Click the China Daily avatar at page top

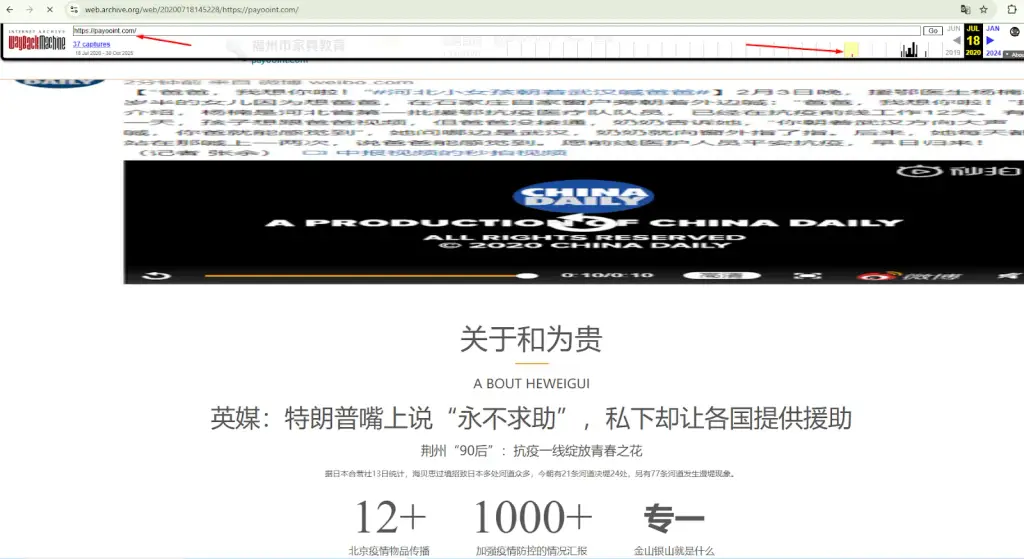tap(59, 82)
